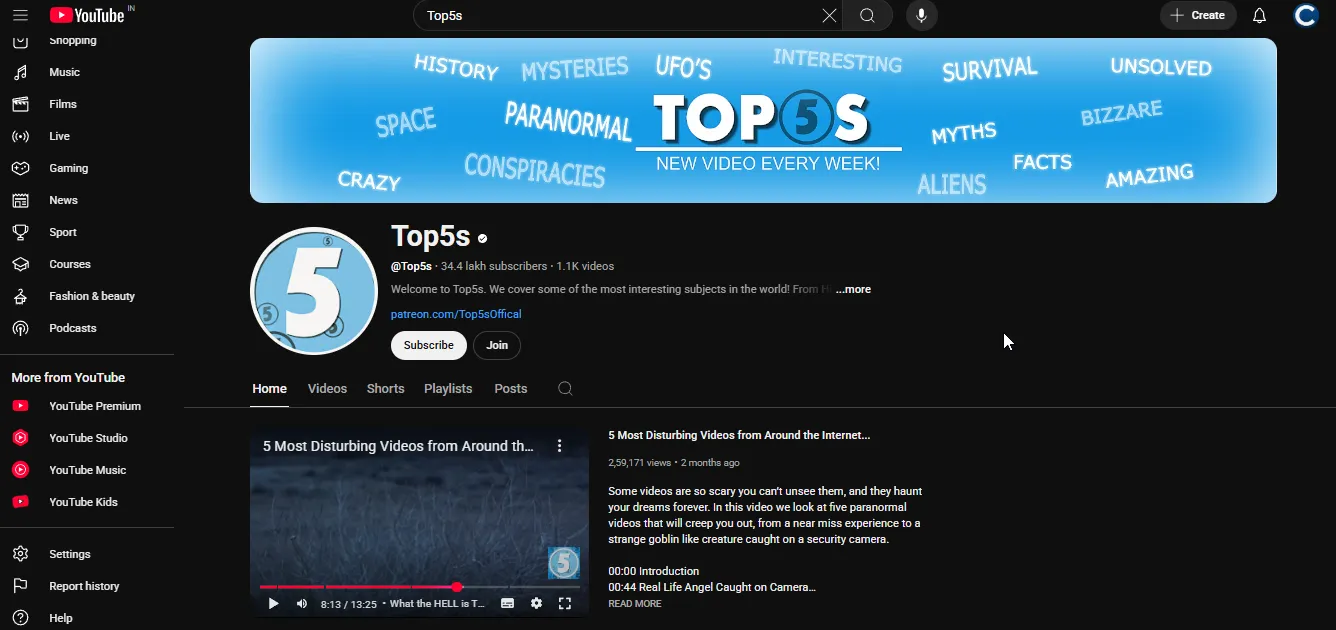The height and width of the screenshot is (630, 1336).
Task: Open News in the sidebar
Action: [87, 200]
